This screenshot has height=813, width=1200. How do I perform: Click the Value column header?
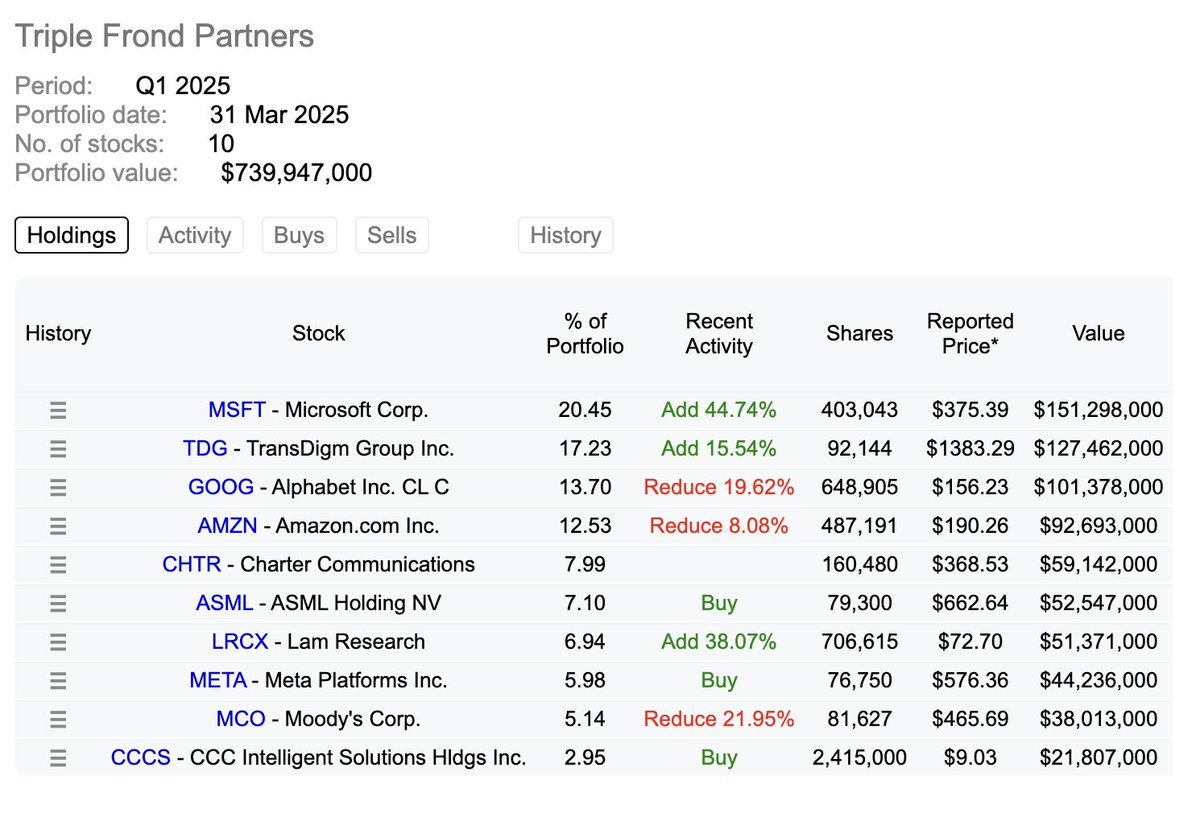click(1098, 333)
